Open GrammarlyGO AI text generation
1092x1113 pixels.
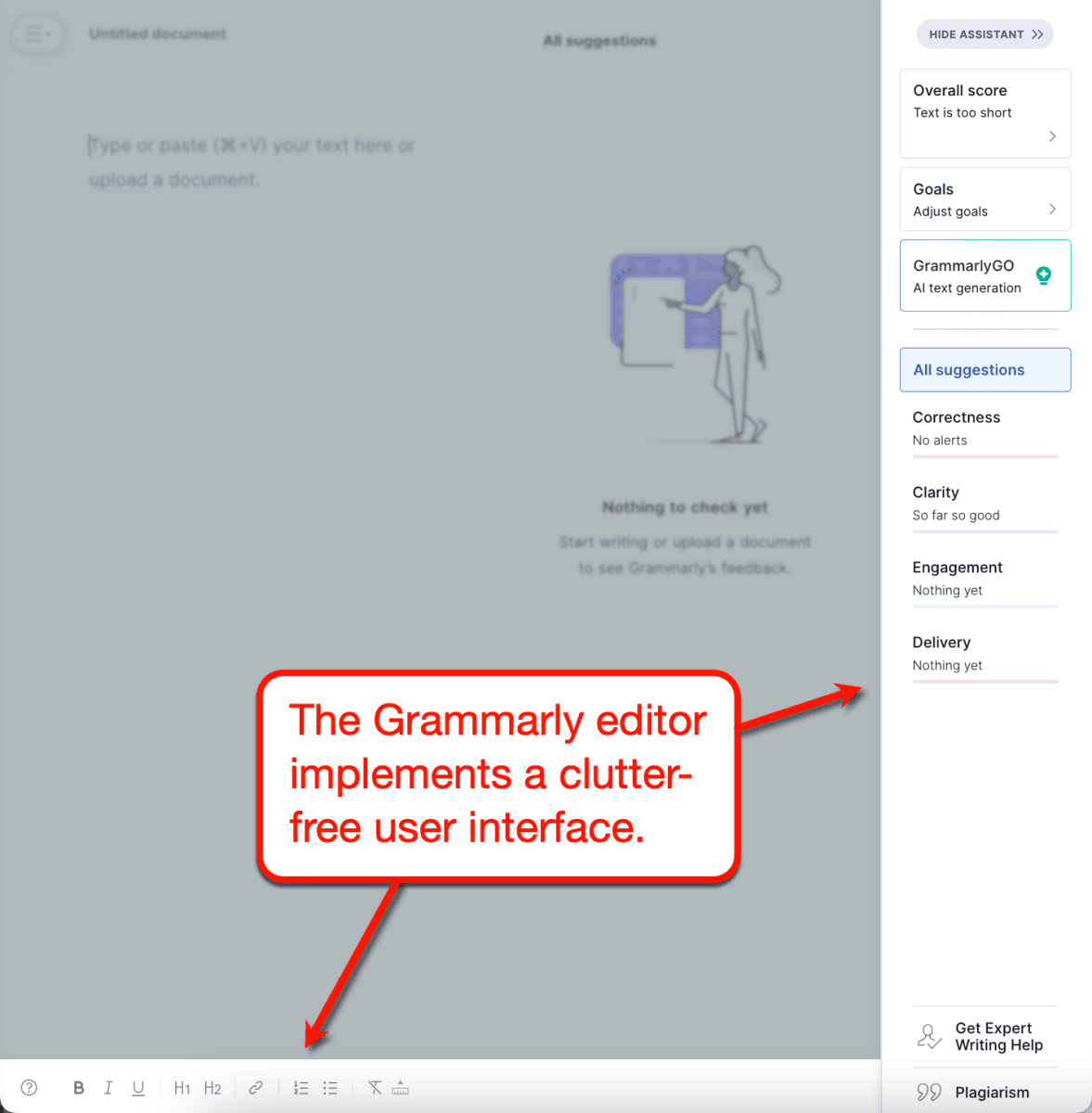(984, 275)
